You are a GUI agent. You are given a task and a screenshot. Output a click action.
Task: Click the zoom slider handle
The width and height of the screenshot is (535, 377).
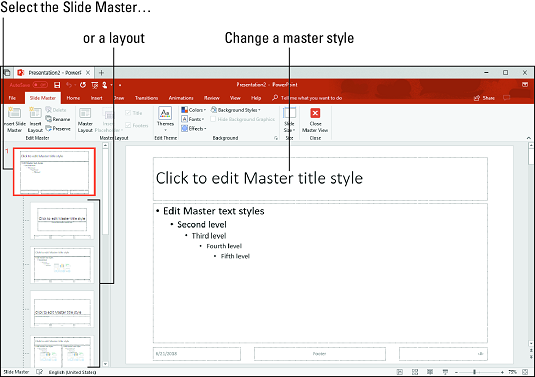474,372
